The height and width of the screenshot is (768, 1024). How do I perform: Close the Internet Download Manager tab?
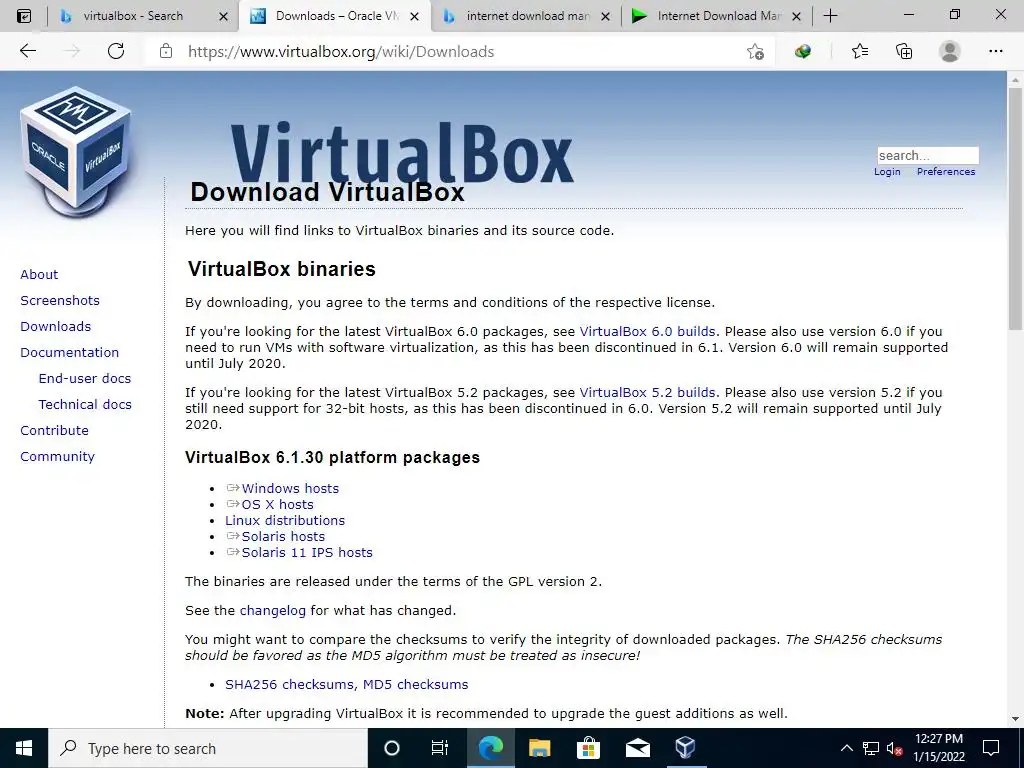pyautogui.click(x=796, y=16)
